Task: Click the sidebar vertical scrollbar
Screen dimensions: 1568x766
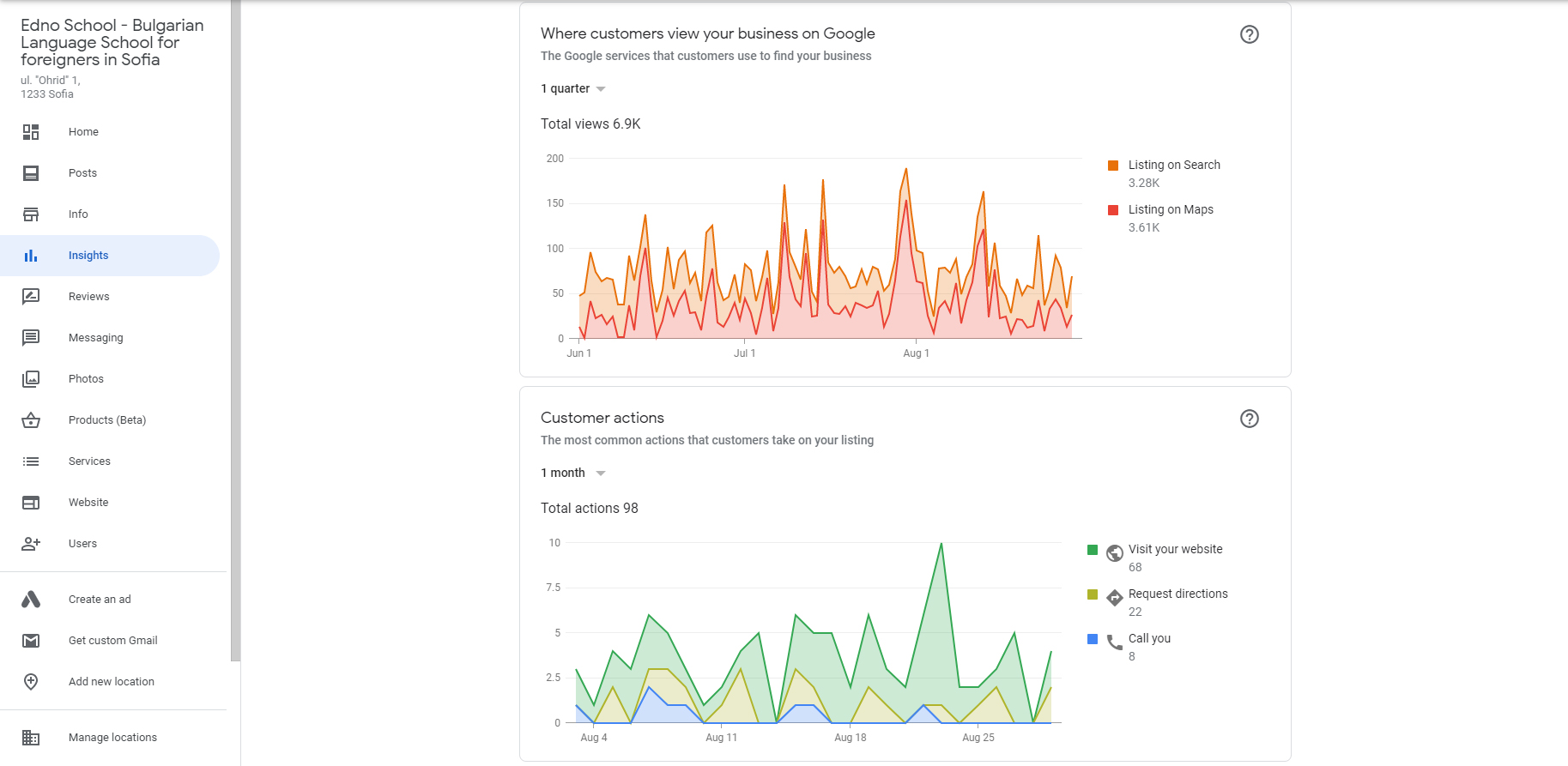Action: [235, 343]
